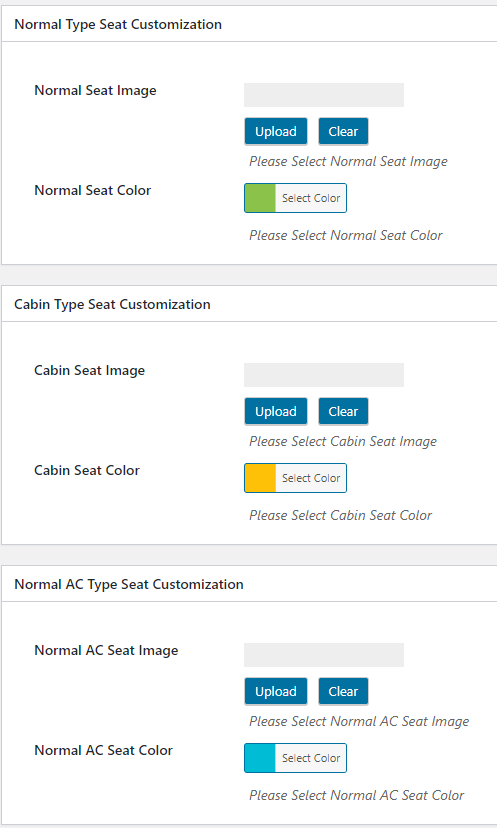Click the green Normal Seat color swatch
This screenshot has width=497, height=828.
click(260, 198)
